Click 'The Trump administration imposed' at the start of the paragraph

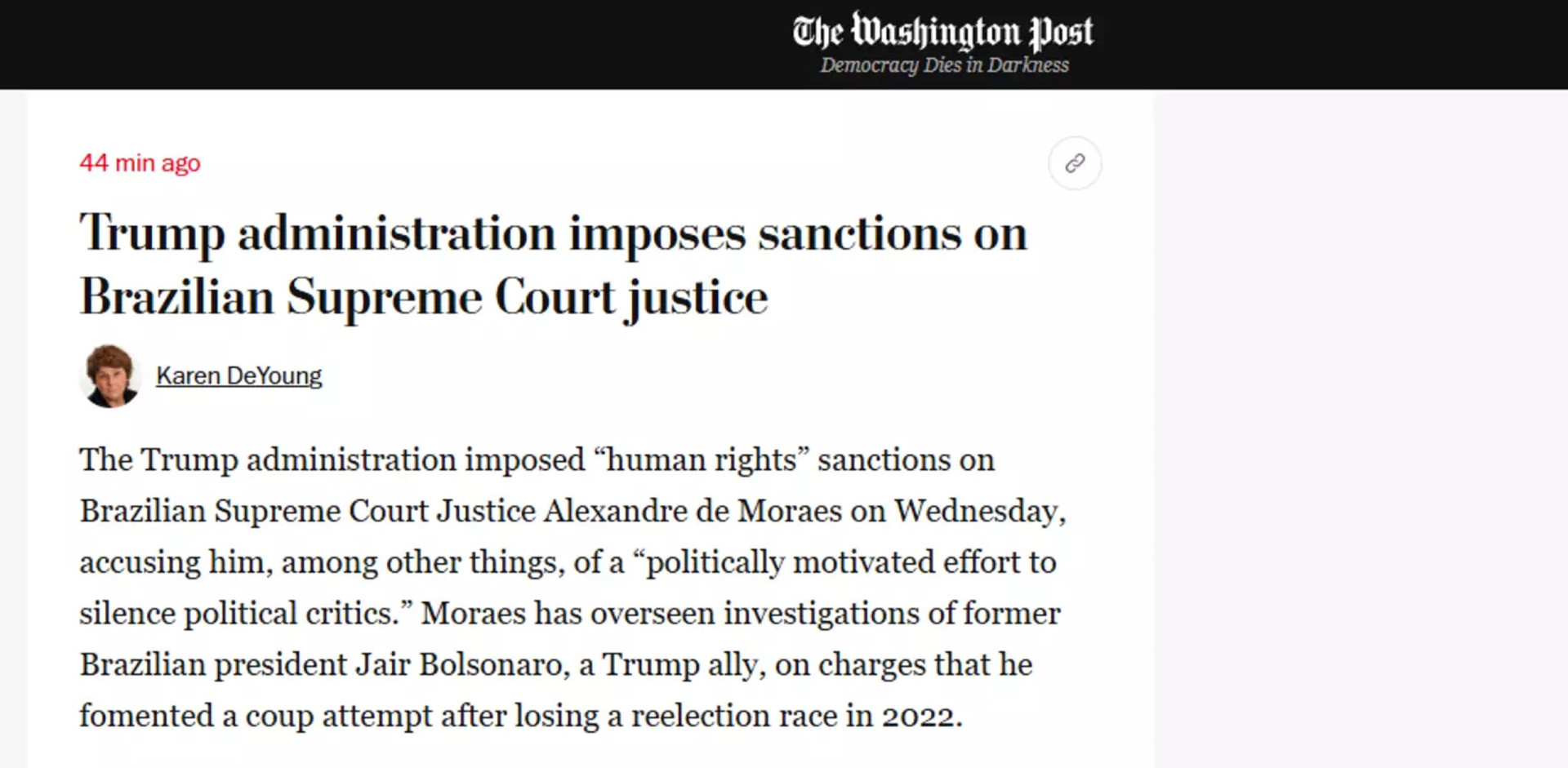click(332, 460)
